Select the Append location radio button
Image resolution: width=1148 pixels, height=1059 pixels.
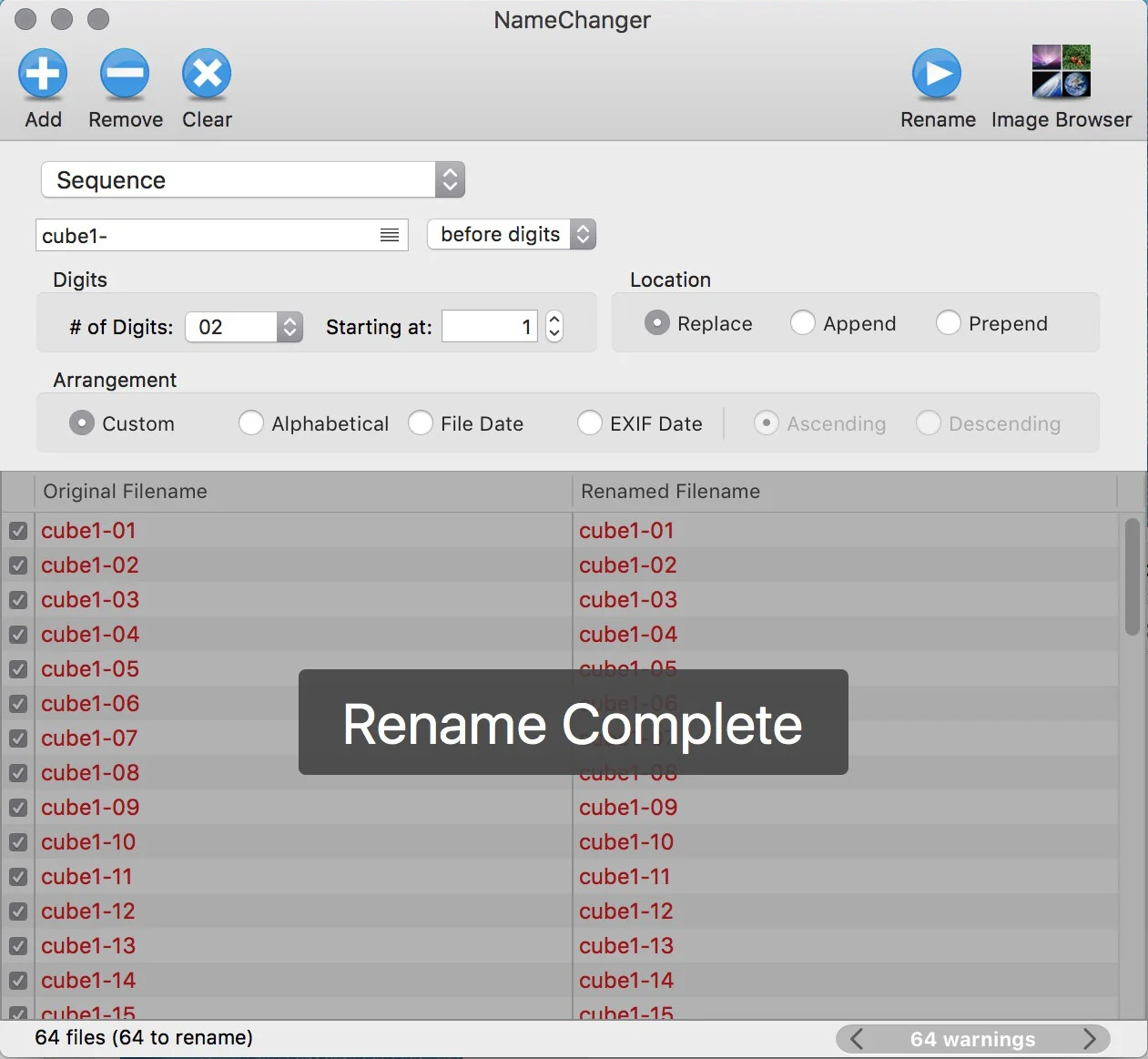(803, 323)
